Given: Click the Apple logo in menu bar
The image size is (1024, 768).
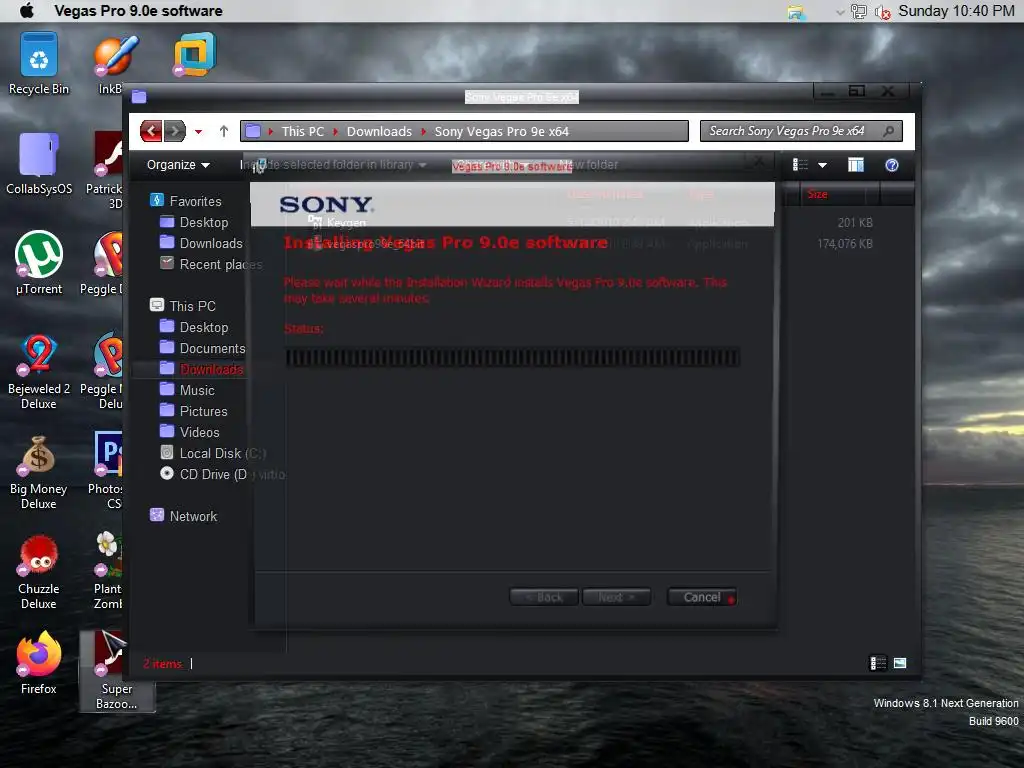Looking at the screenshot, I should [27, 10].
